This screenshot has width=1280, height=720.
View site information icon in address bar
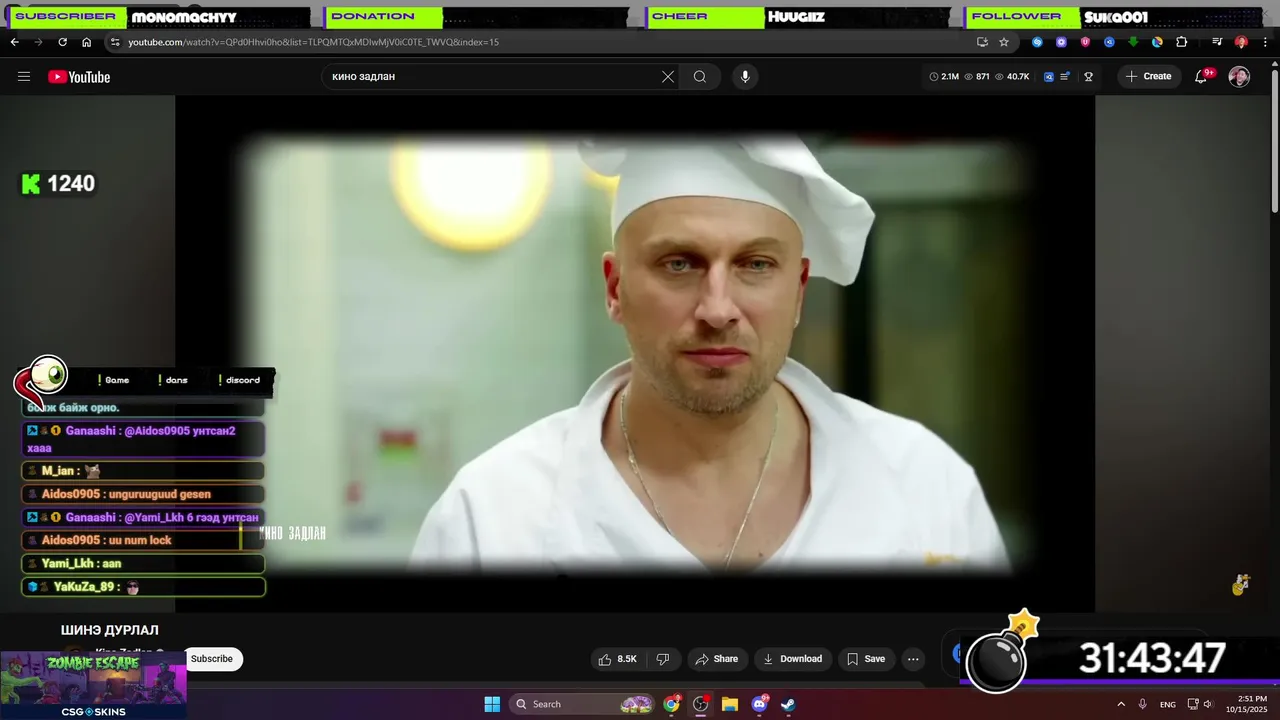pyautogui.click(x=115, y=42)
